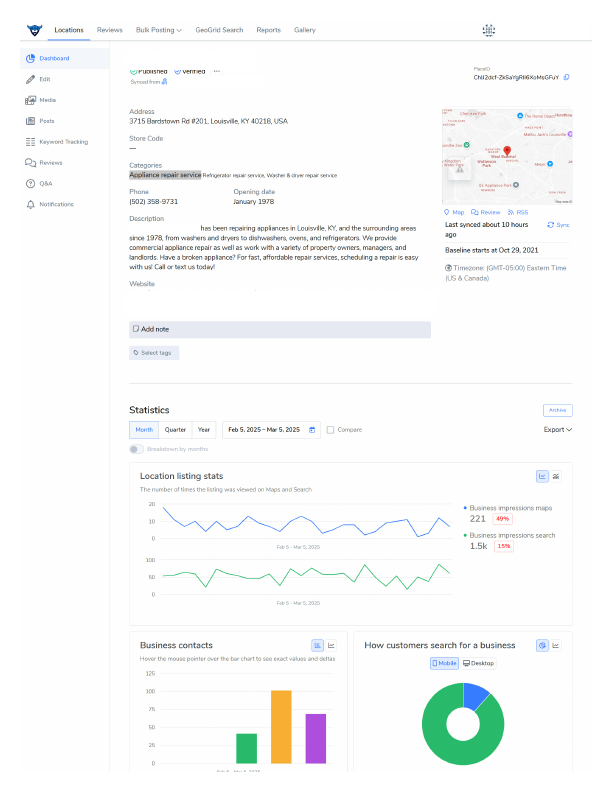Screen dimensions: 612x792
Task: Click the Reviews speech bubbles icon in the sidebar
Action: tap(30, 163)
